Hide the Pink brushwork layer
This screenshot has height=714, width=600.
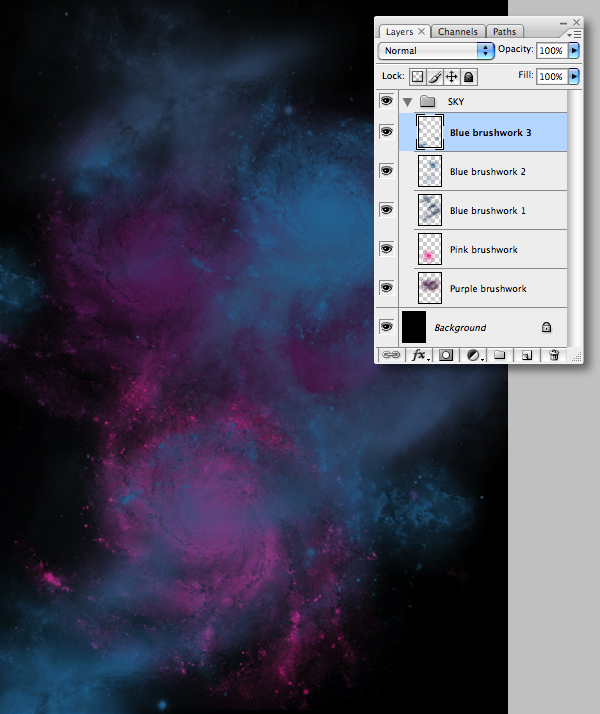(386, 249)
